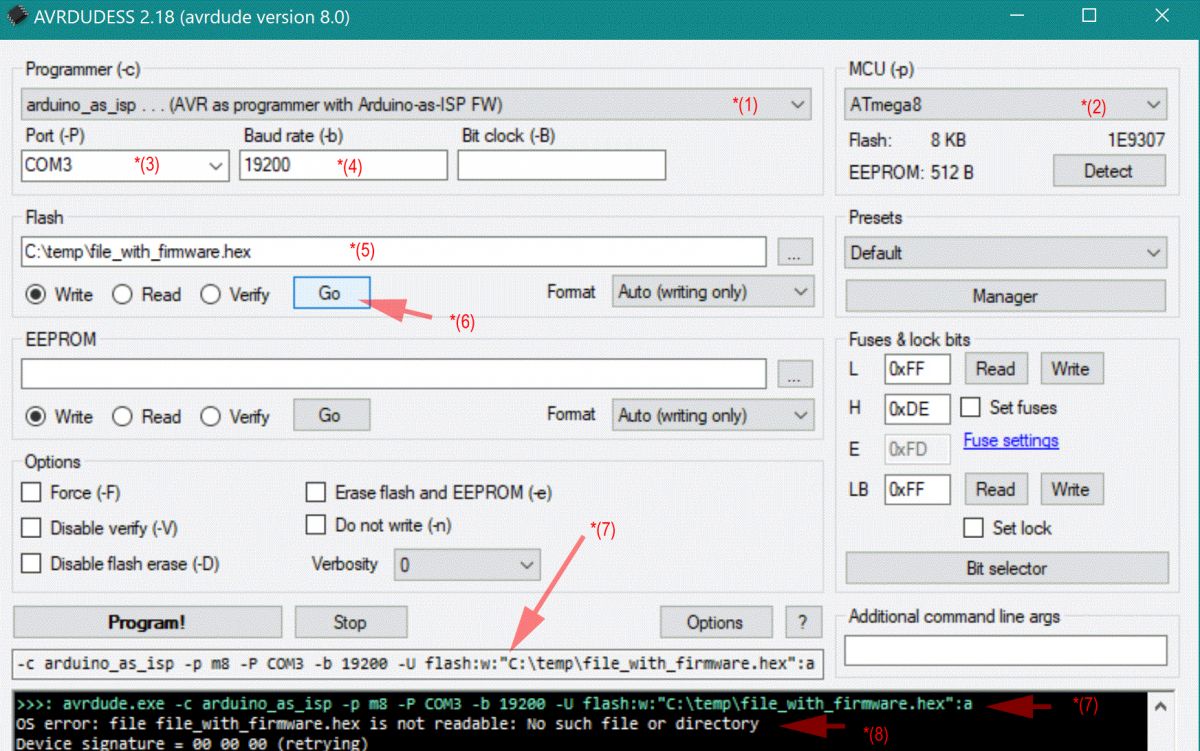Select the EEPROM Write radio button
Image resolution: width=1200 pixels, height=751 pixels.
pos(36,416)
